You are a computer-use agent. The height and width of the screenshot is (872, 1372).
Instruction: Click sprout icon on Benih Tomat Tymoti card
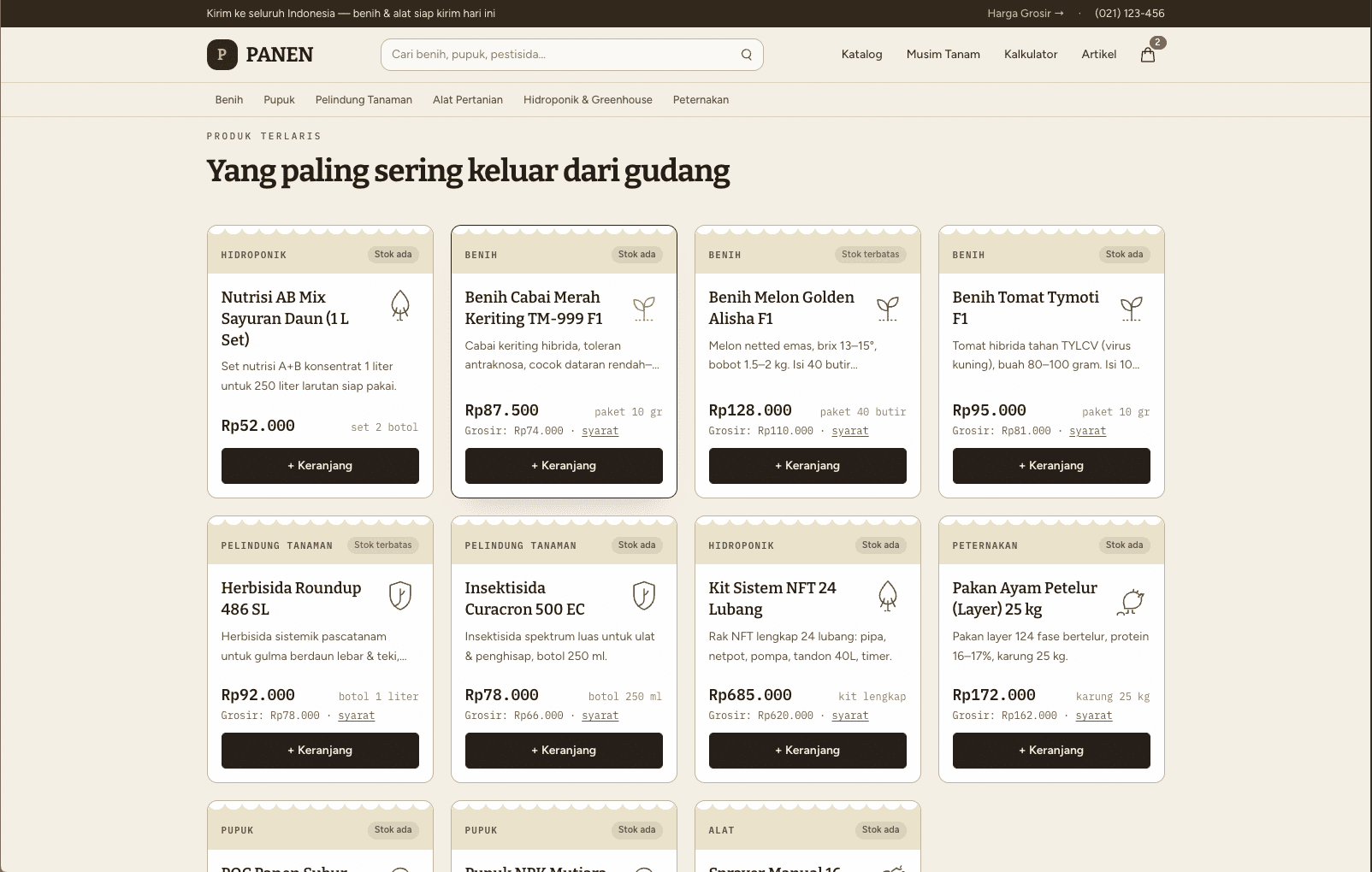point(1132,309)
